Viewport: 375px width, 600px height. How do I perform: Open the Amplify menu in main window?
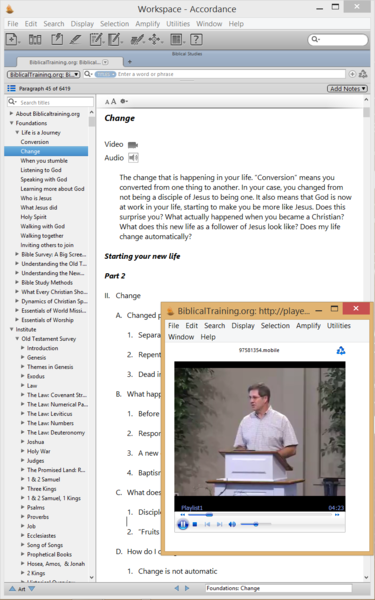[x=147, y=24]
